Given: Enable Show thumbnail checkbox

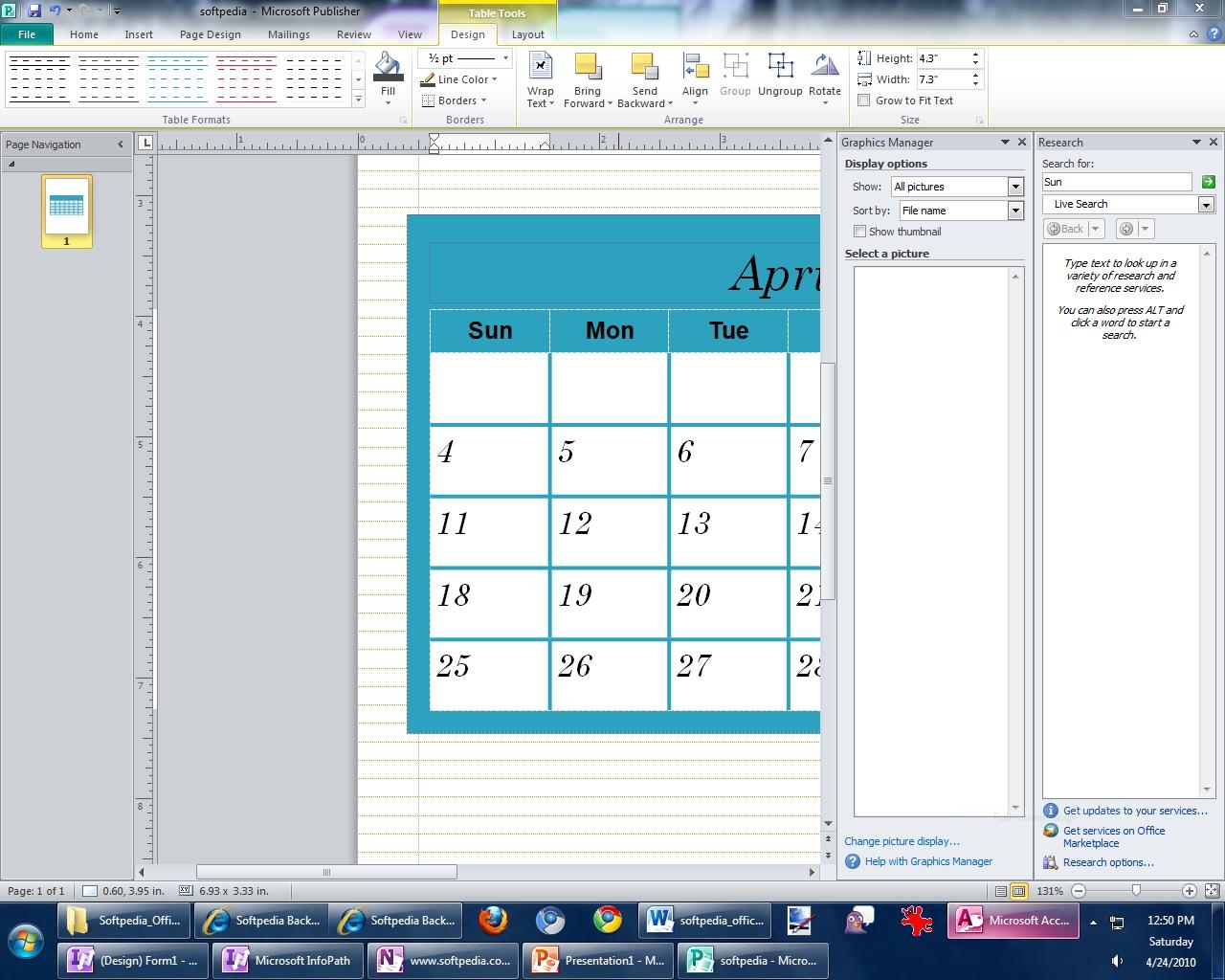Looking at the screenshot, I should (859, 232).
